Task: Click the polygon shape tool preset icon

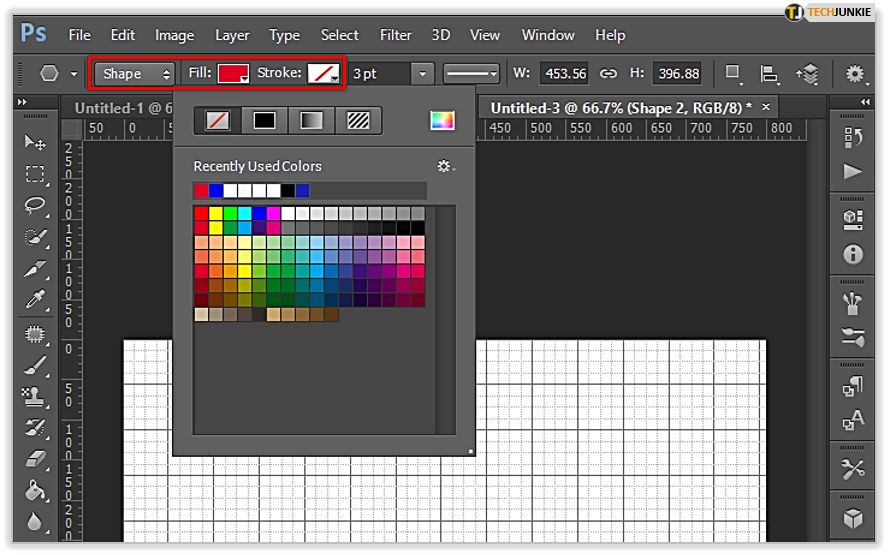Action: [x=49, y=74]
